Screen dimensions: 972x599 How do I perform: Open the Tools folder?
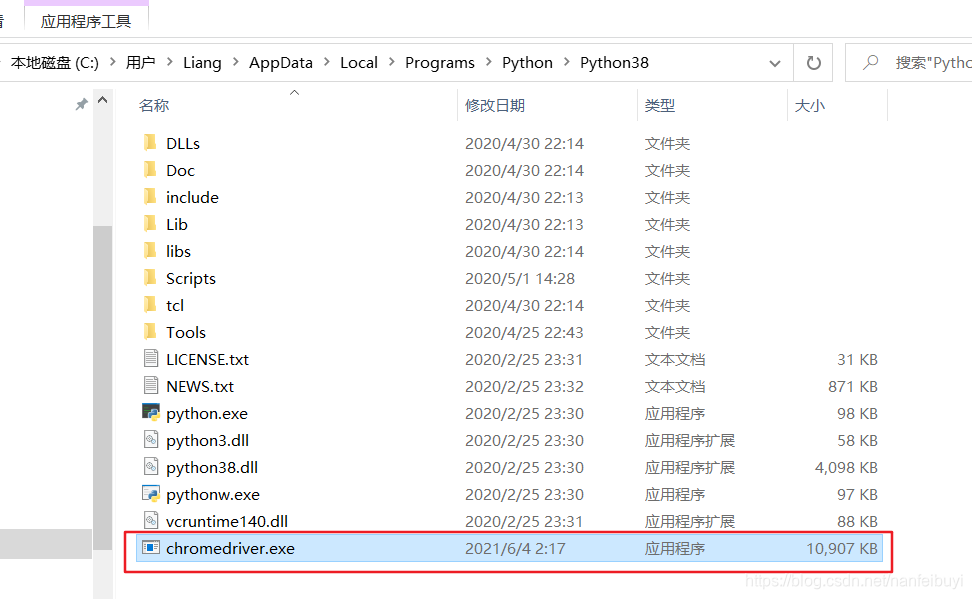coord(185,331)
